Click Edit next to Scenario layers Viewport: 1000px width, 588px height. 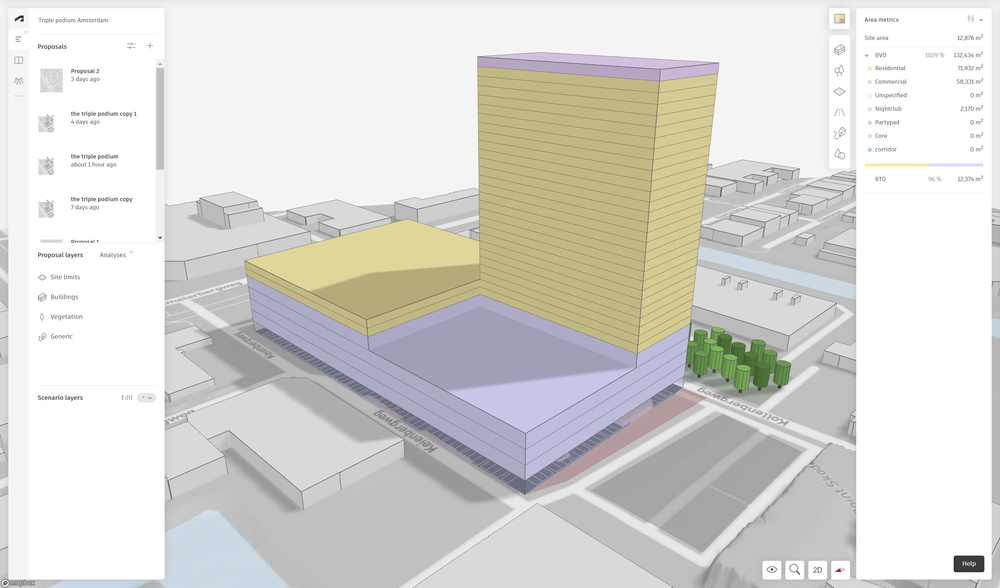pyautogui.click(x=127, y=398)
